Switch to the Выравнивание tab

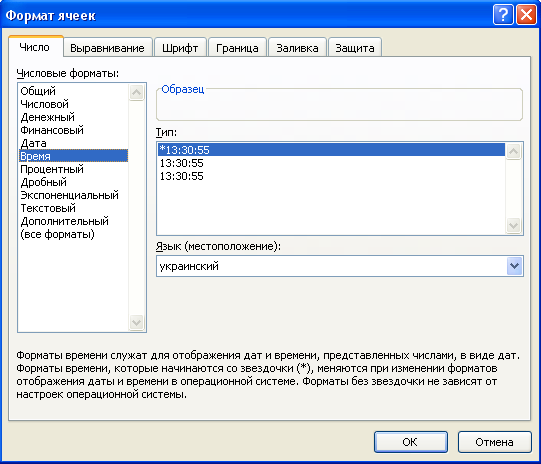[x=107, y=48]
